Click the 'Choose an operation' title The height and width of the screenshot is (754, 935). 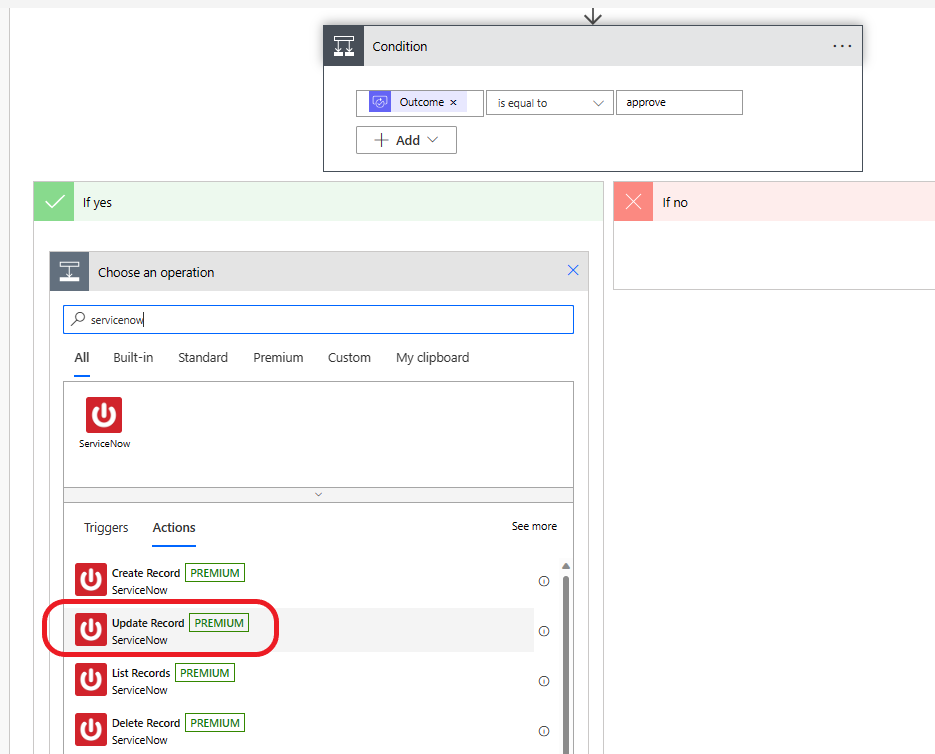tap(156, 272)
